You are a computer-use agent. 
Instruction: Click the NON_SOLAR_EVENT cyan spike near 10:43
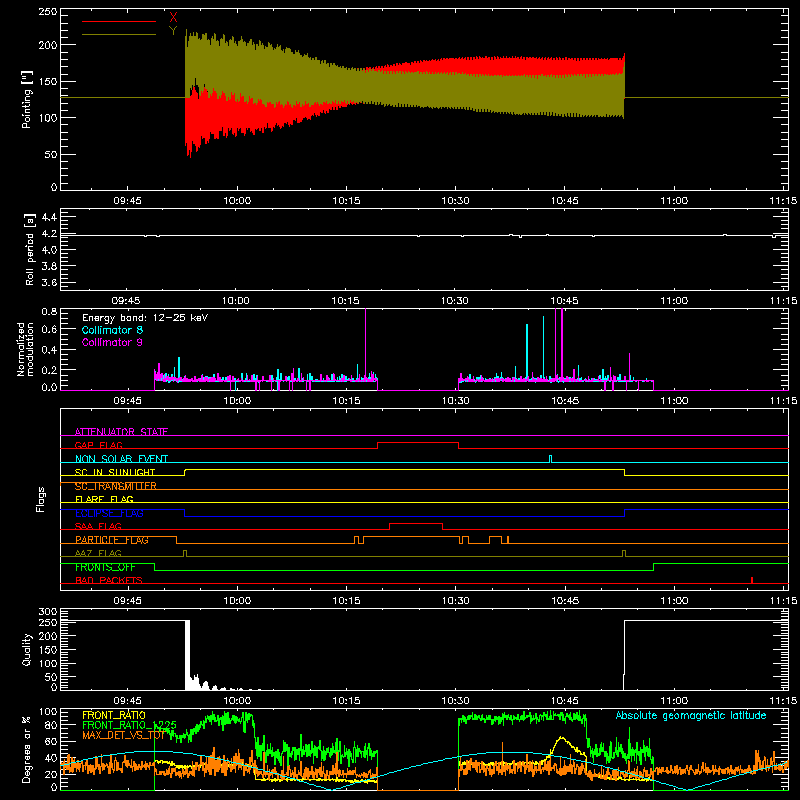(x=550, y=459)
